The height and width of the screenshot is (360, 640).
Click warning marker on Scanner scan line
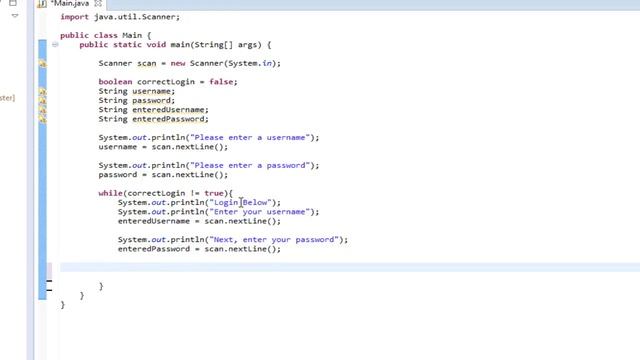[42, 64]
